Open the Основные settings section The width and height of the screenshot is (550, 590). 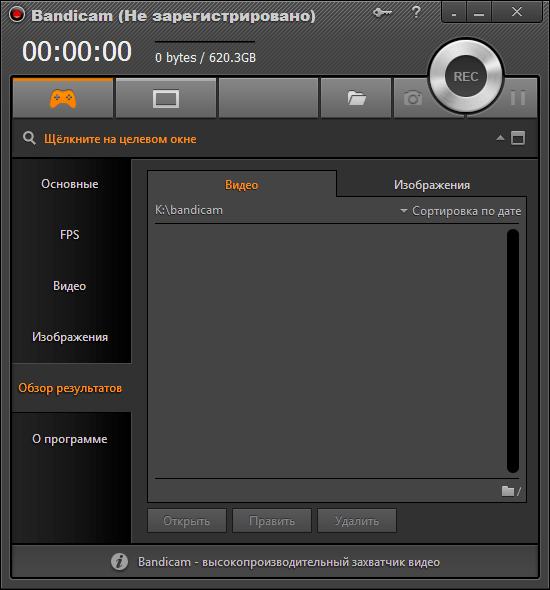tap(70, 184)
